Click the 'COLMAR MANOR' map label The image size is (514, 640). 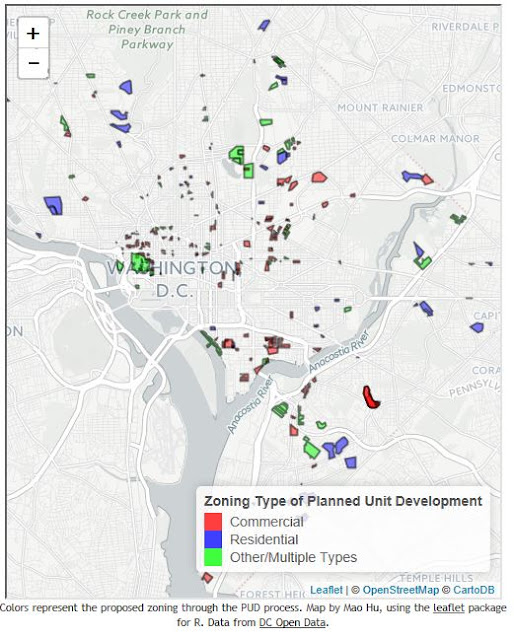(x=435, y=139)
